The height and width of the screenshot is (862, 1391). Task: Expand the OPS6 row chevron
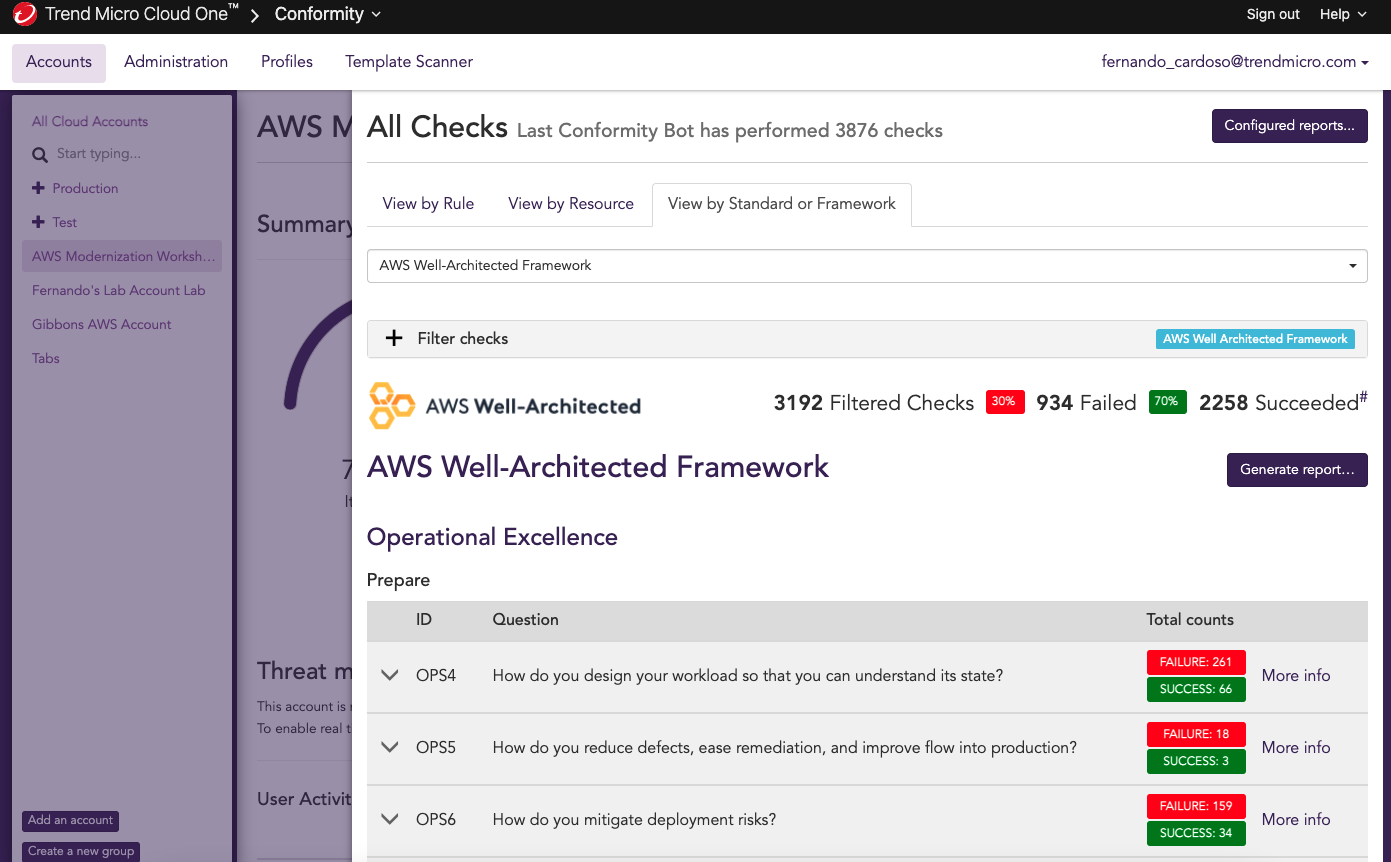[x=390, y=819]
